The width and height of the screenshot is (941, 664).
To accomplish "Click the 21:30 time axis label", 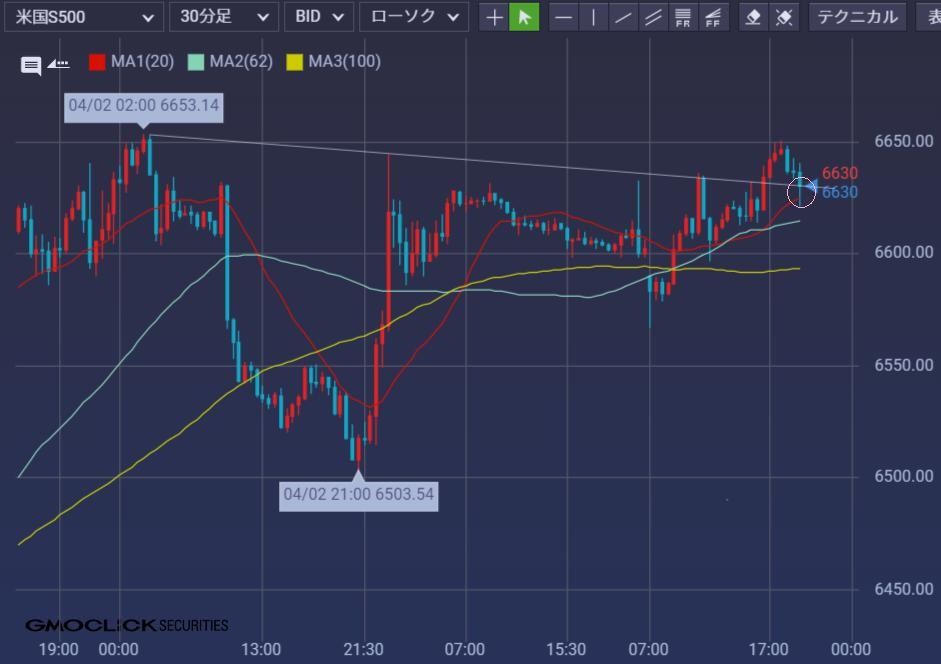I will tap(363, 649).
